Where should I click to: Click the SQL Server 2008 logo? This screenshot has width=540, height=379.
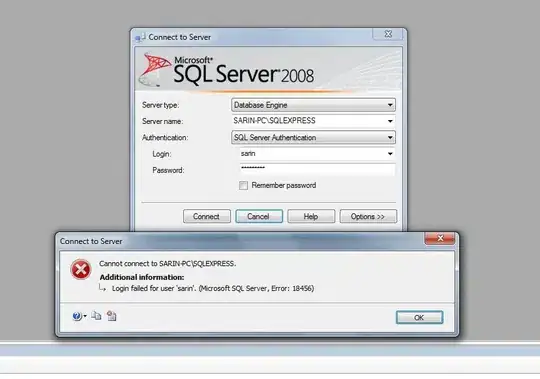tap(227, 70)
